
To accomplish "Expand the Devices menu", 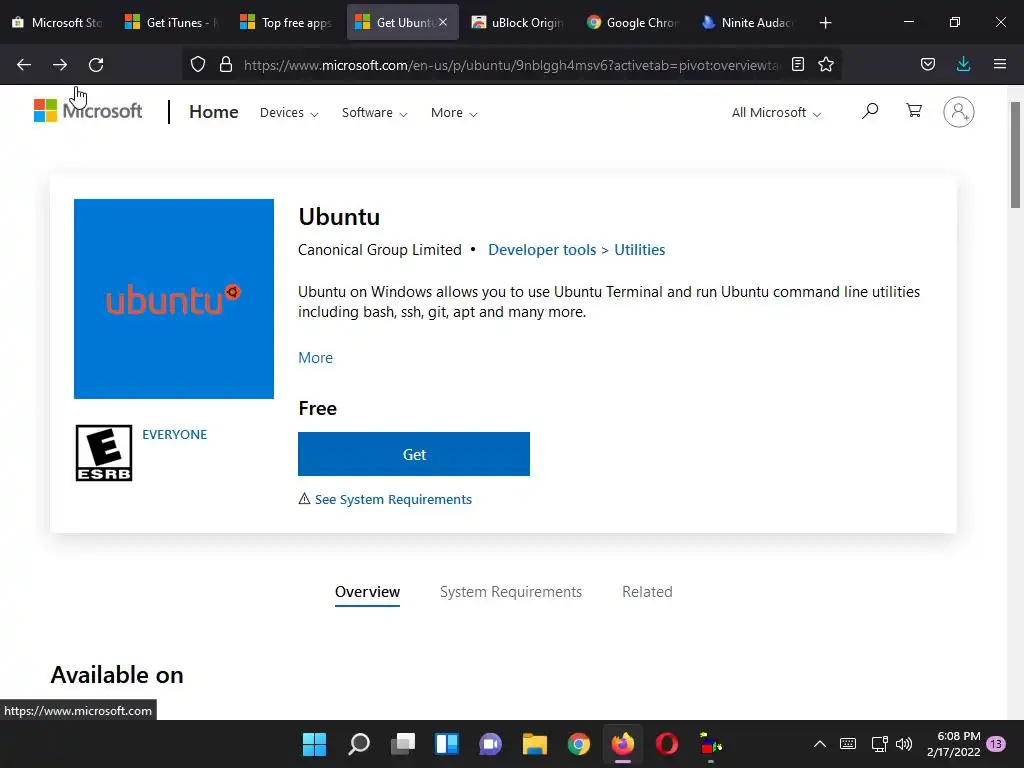I will point(289,113).
